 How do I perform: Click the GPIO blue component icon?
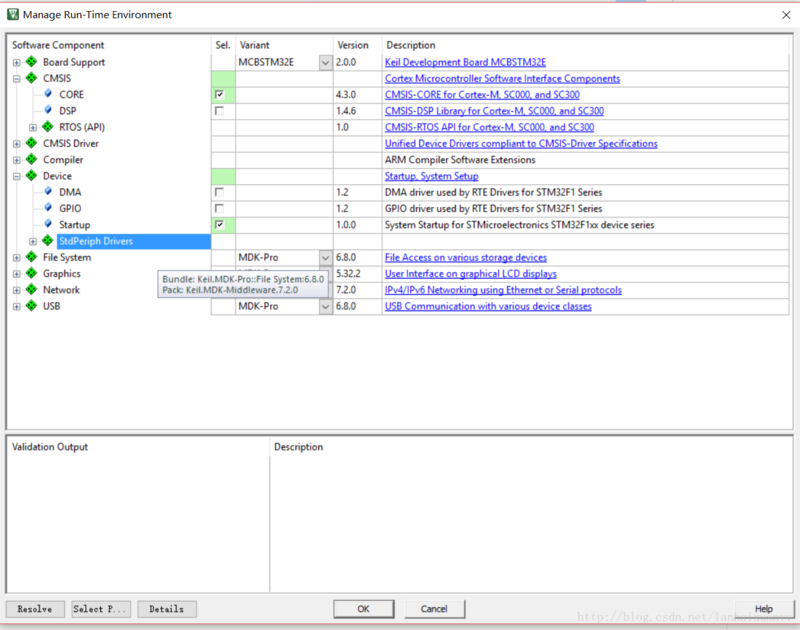(48, 208)
